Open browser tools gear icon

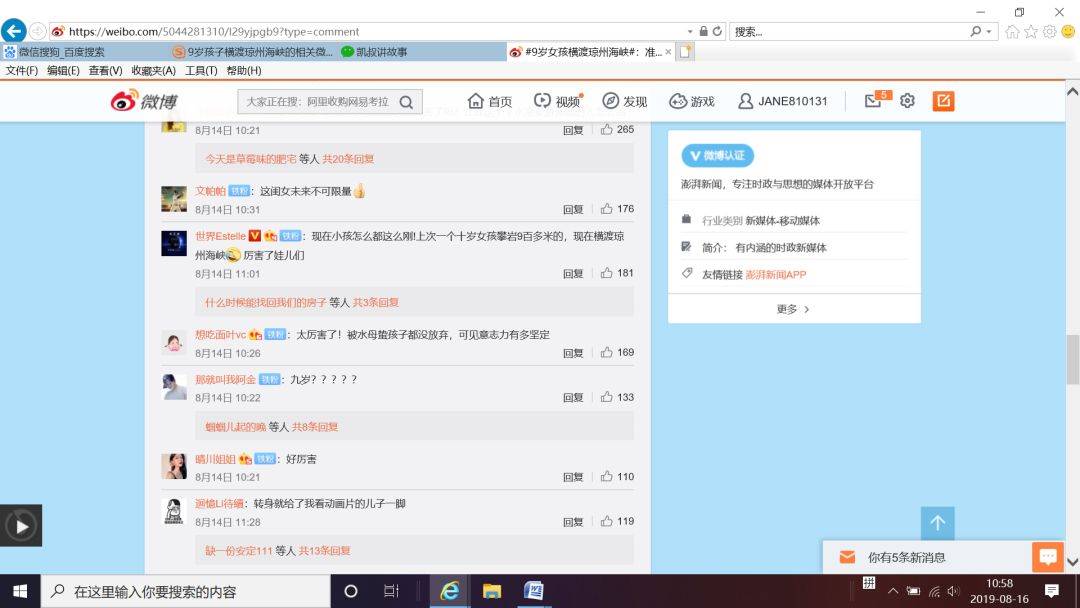tap(1049, 32)
